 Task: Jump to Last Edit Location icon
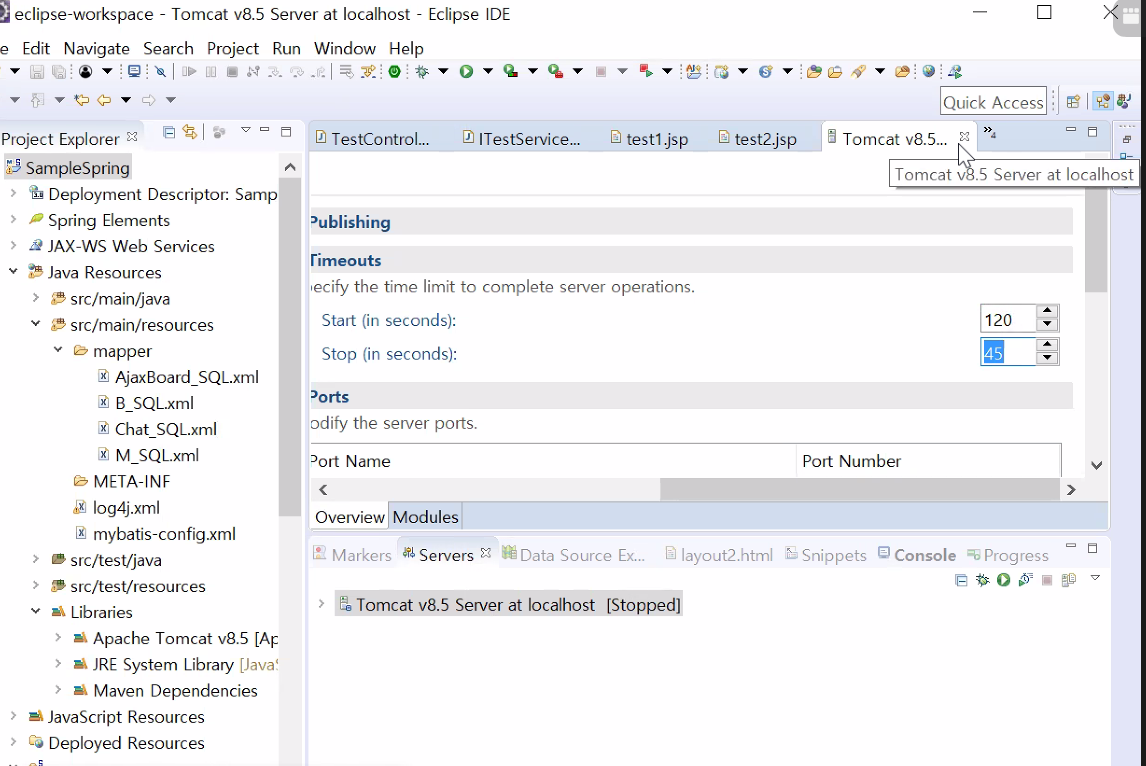(x=82, y=100)
